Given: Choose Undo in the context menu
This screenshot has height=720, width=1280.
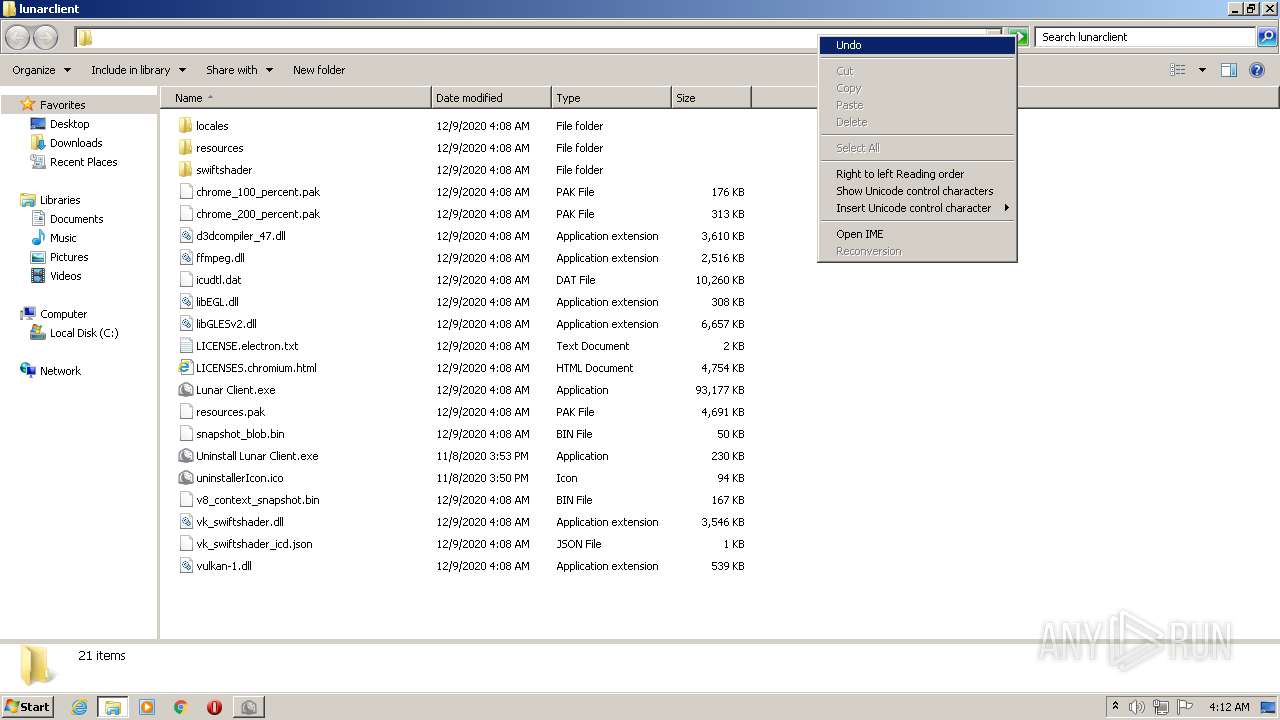Looking at the screenshot, I should (917, 45).
